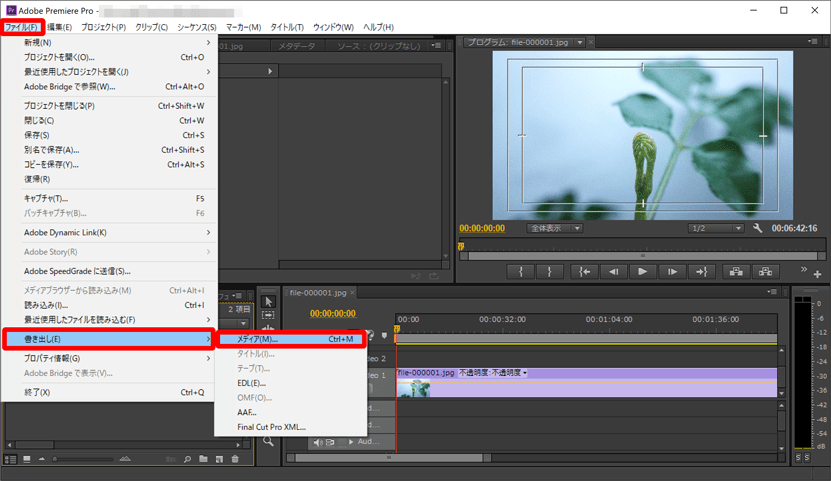Image resolution: width=831 pixels, height=481 pixels.
Task: Select 別名で保存(A)... in File menu
Action: click(x=110, y=150)
